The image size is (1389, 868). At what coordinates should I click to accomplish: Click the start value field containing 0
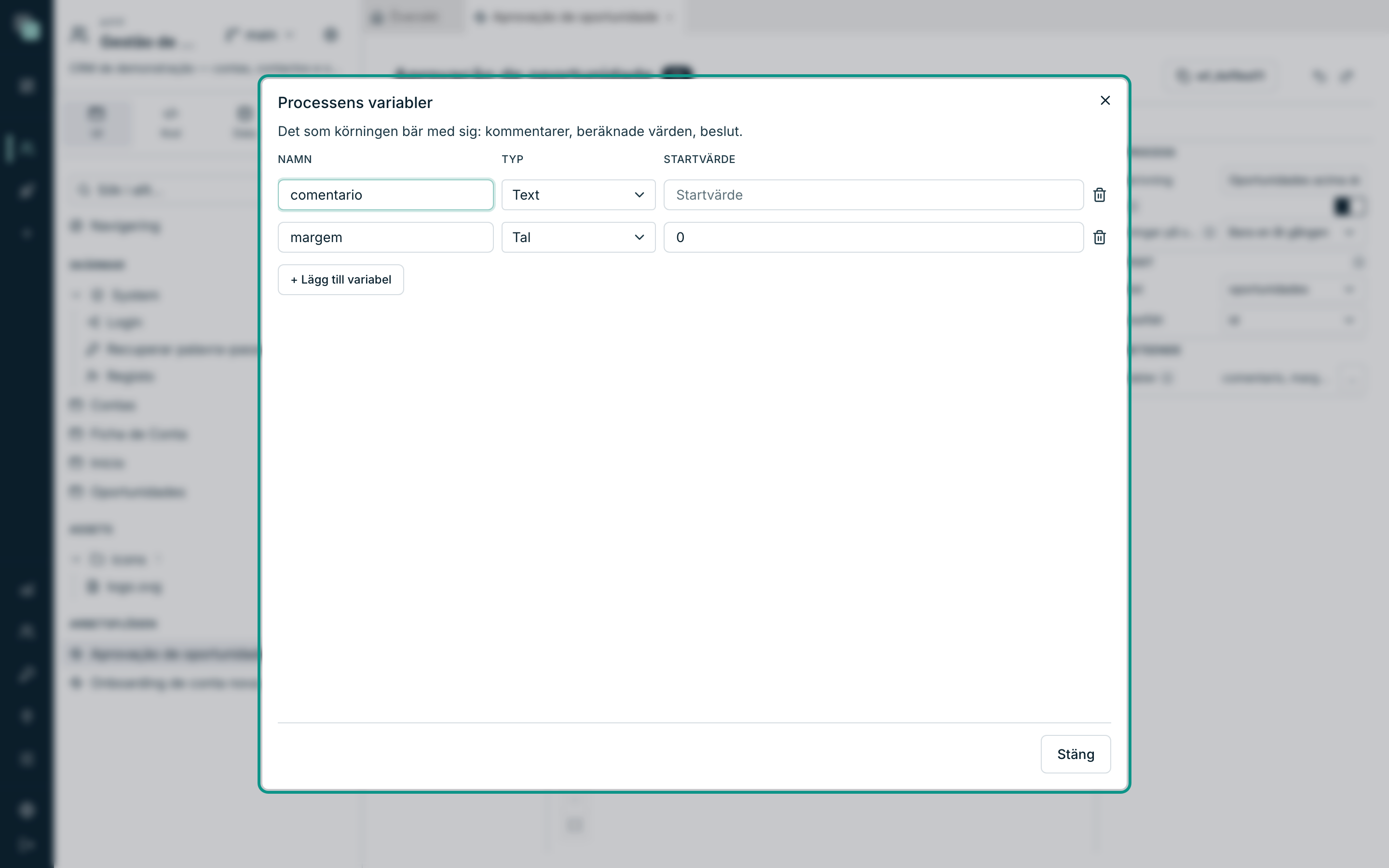(873, 237)
